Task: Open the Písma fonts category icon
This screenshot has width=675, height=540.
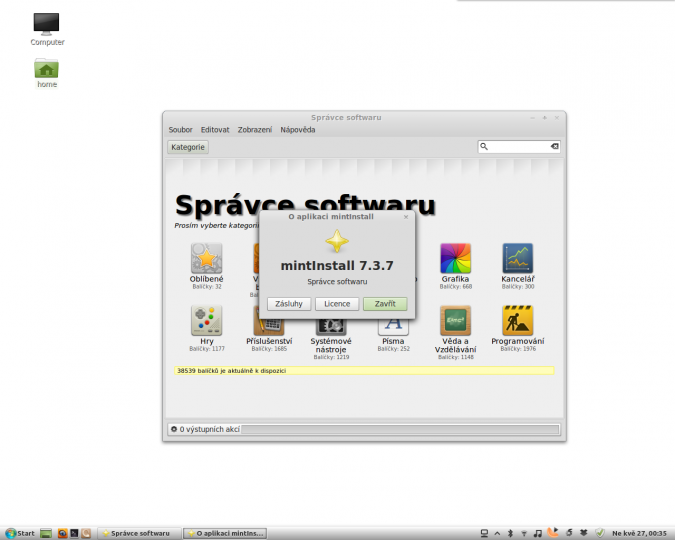Action: pos(393,328)
